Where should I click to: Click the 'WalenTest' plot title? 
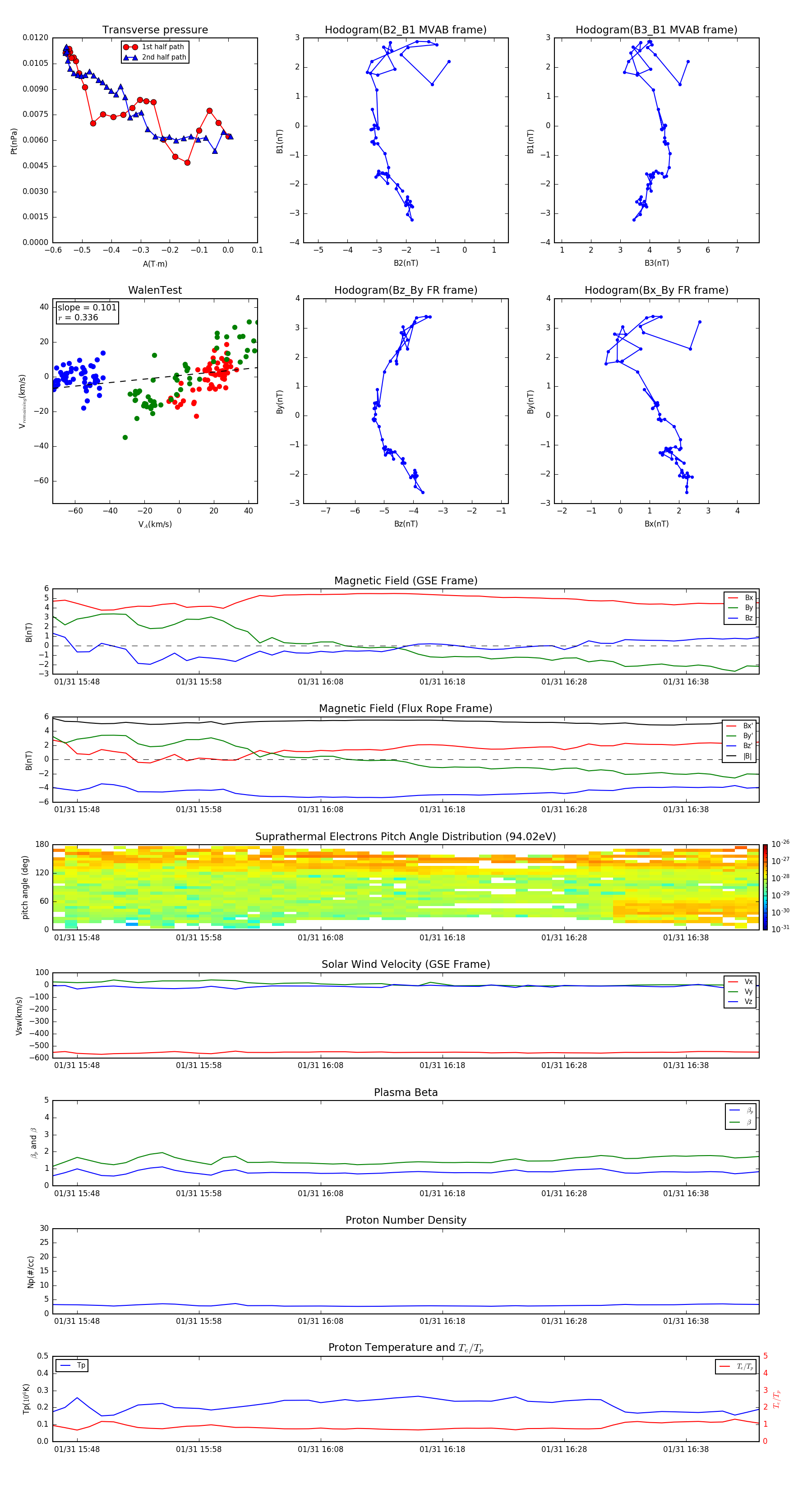pos(155,290)
